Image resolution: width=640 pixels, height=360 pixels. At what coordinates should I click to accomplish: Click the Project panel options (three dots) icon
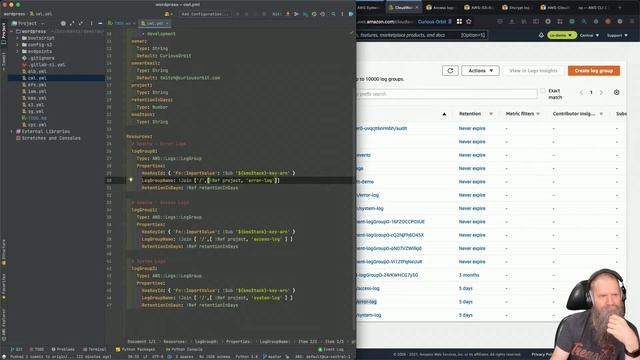pyautogui.click(x=91, y=23)
